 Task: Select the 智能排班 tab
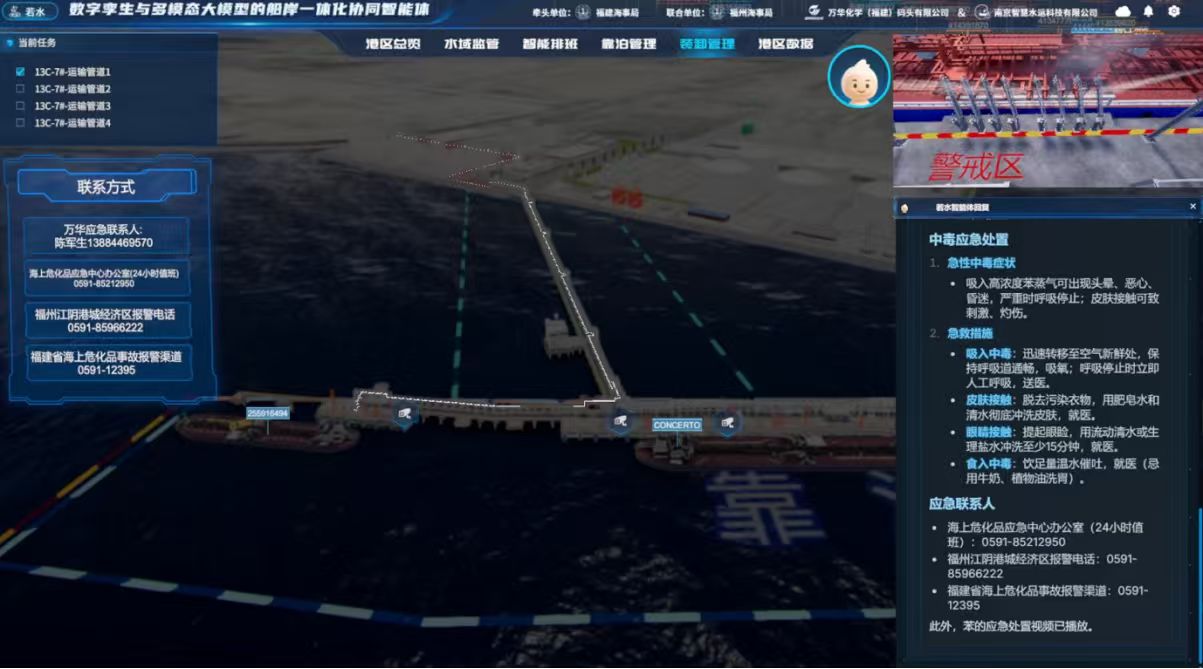(x=549, y=44)
